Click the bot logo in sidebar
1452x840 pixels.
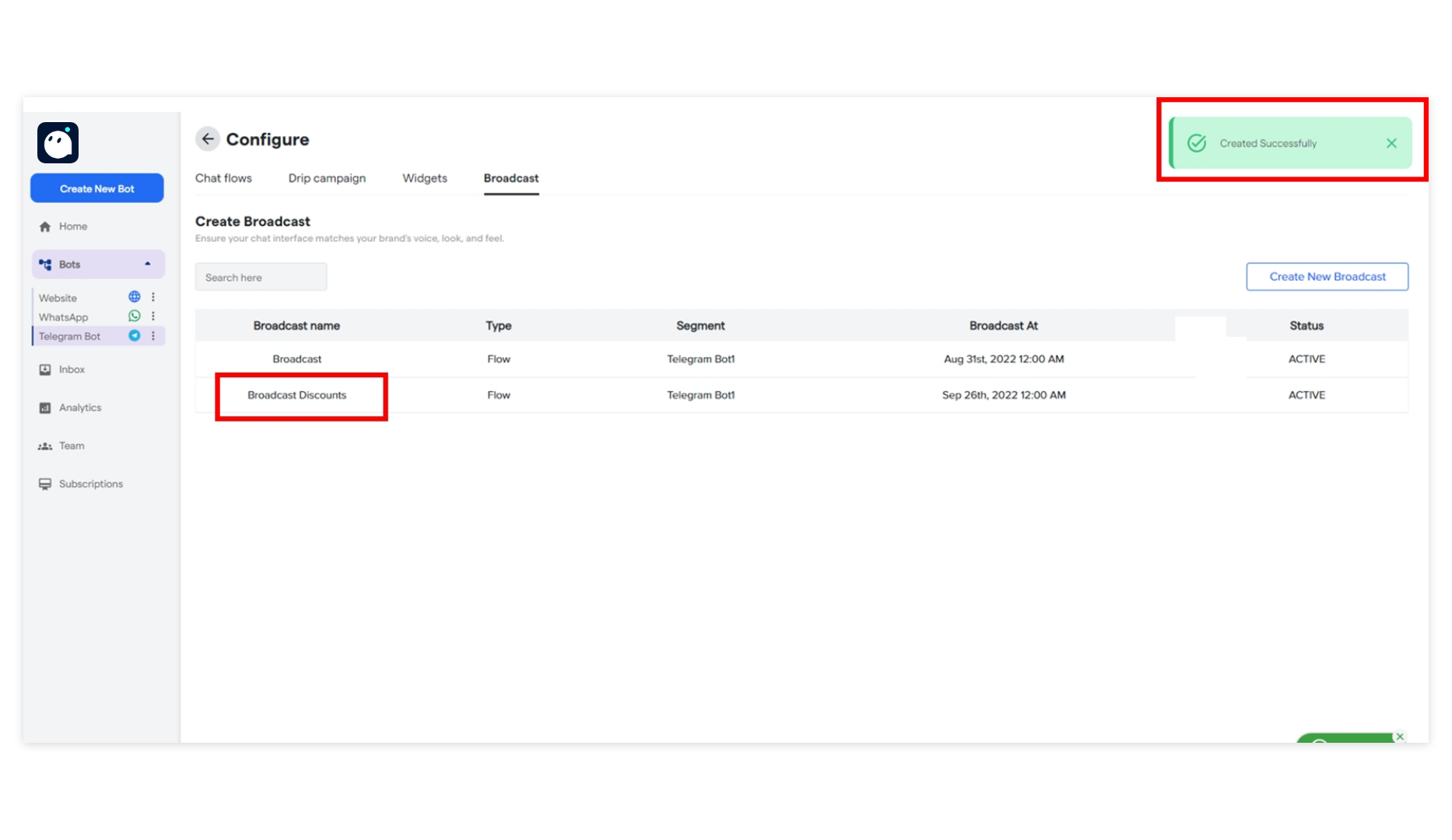[58, 142]
